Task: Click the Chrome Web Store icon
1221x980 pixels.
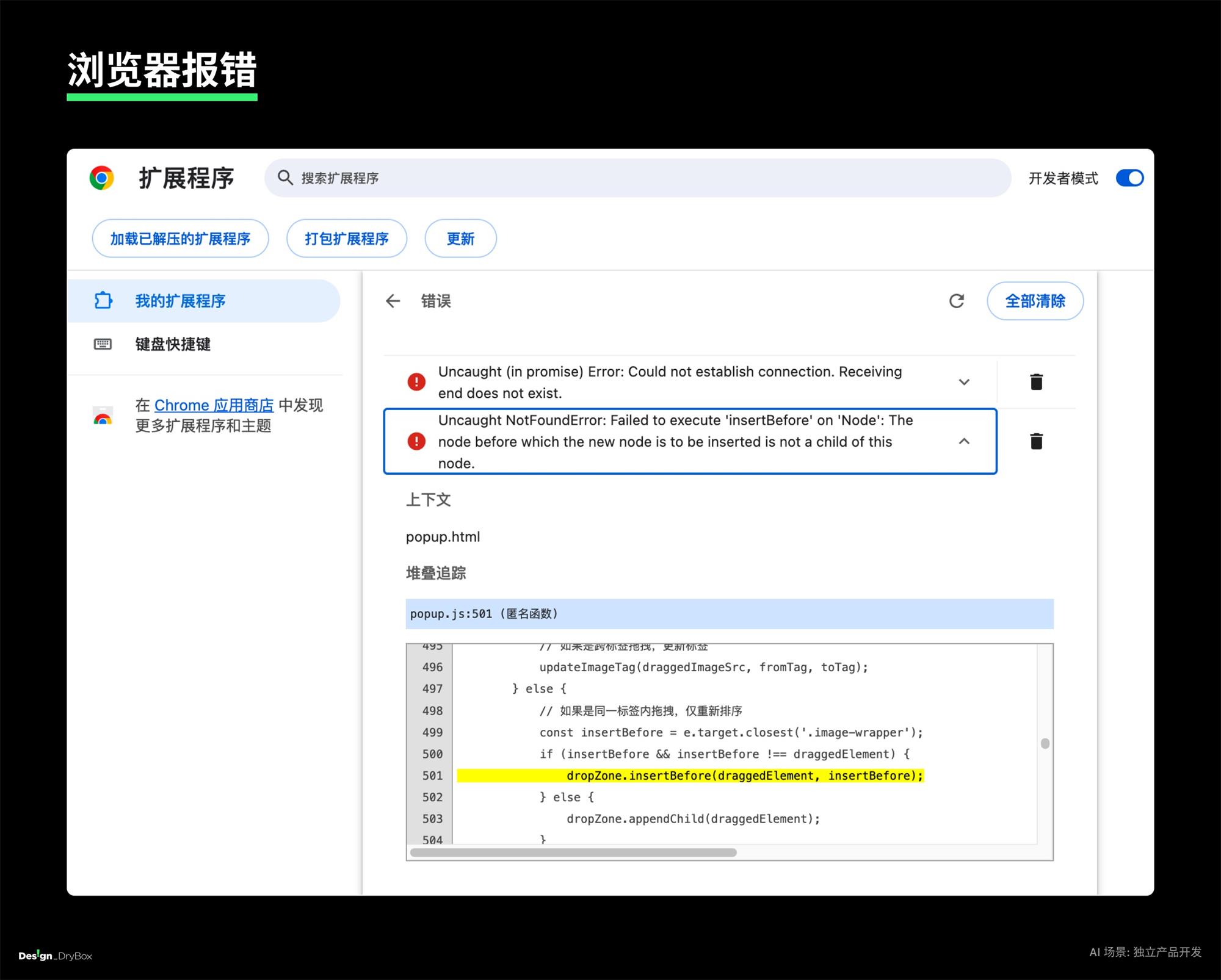Action: point(103,416)
